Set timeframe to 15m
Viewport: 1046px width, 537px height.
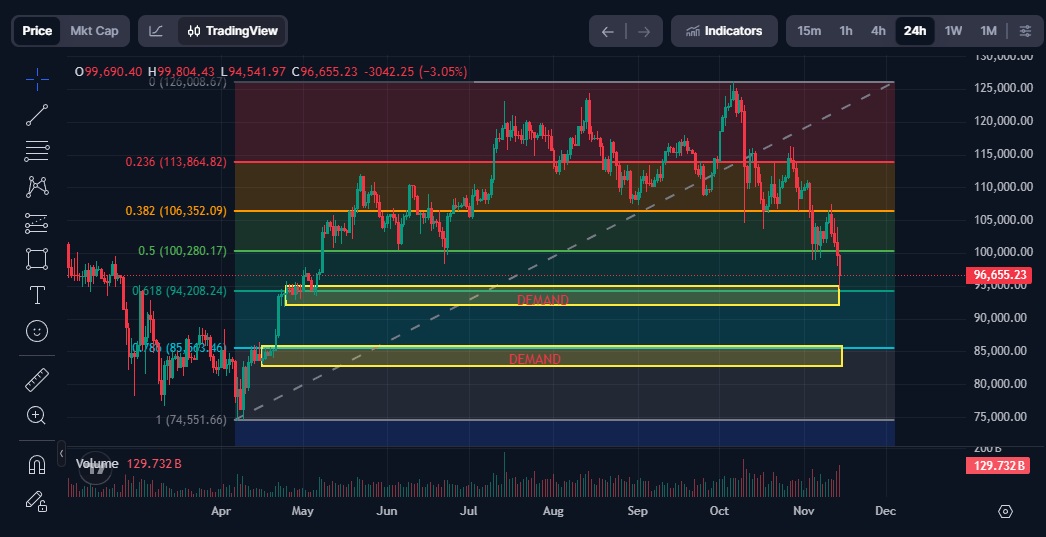tap(809, 31)
